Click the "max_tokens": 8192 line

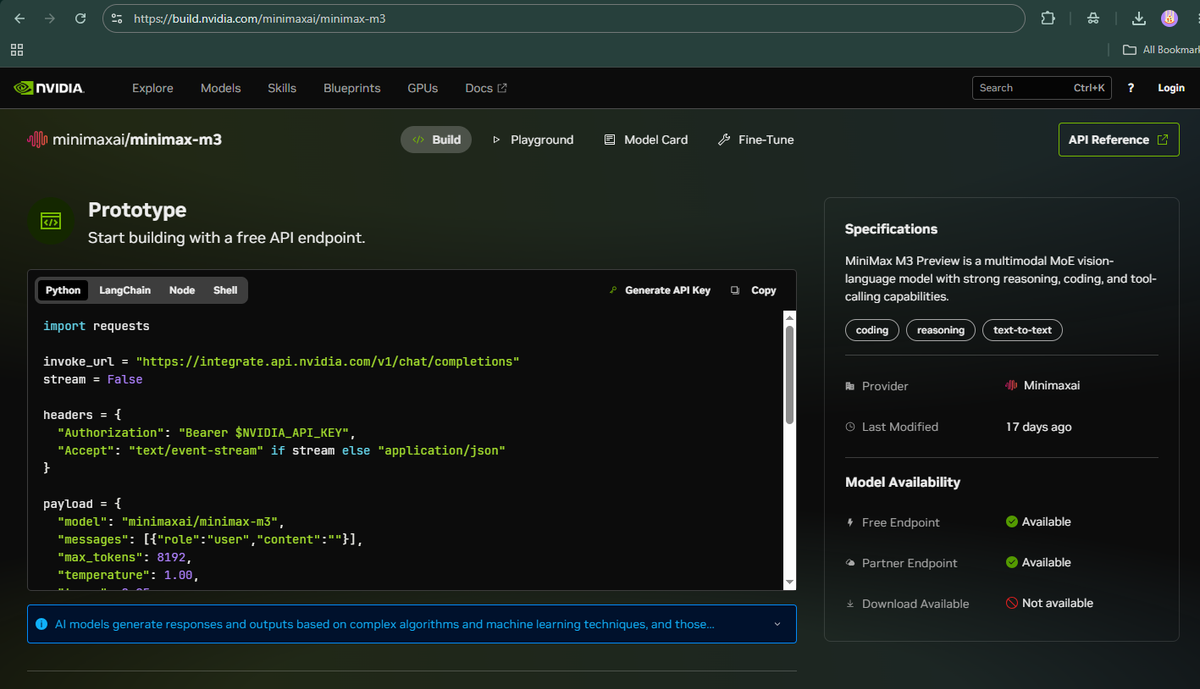(x=124, y=558)
